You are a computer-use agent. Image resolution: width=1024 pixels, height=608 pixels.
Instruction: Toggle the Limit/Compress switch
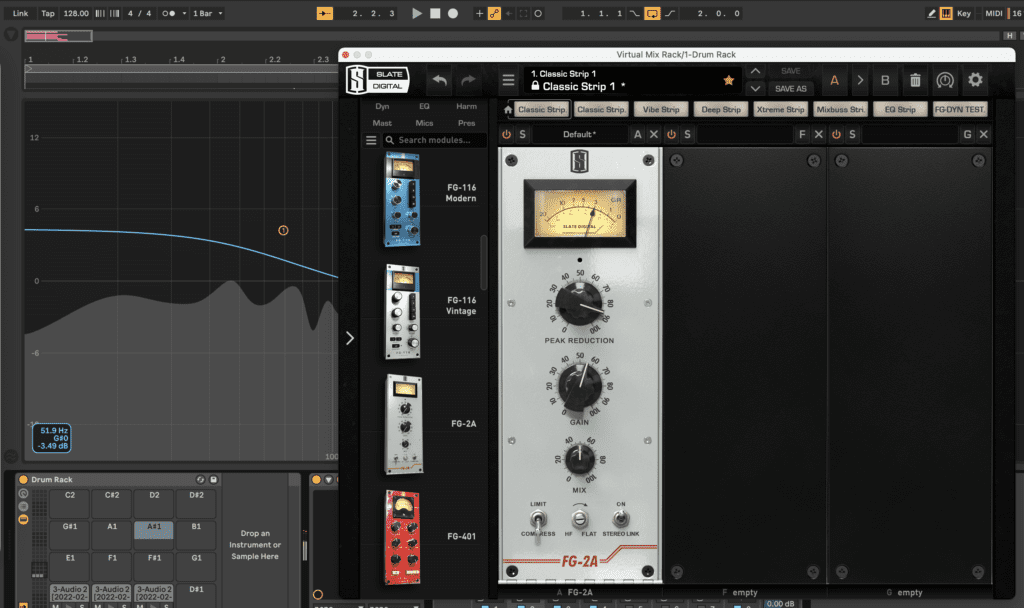pyautogui.click(x=538, y=519)
